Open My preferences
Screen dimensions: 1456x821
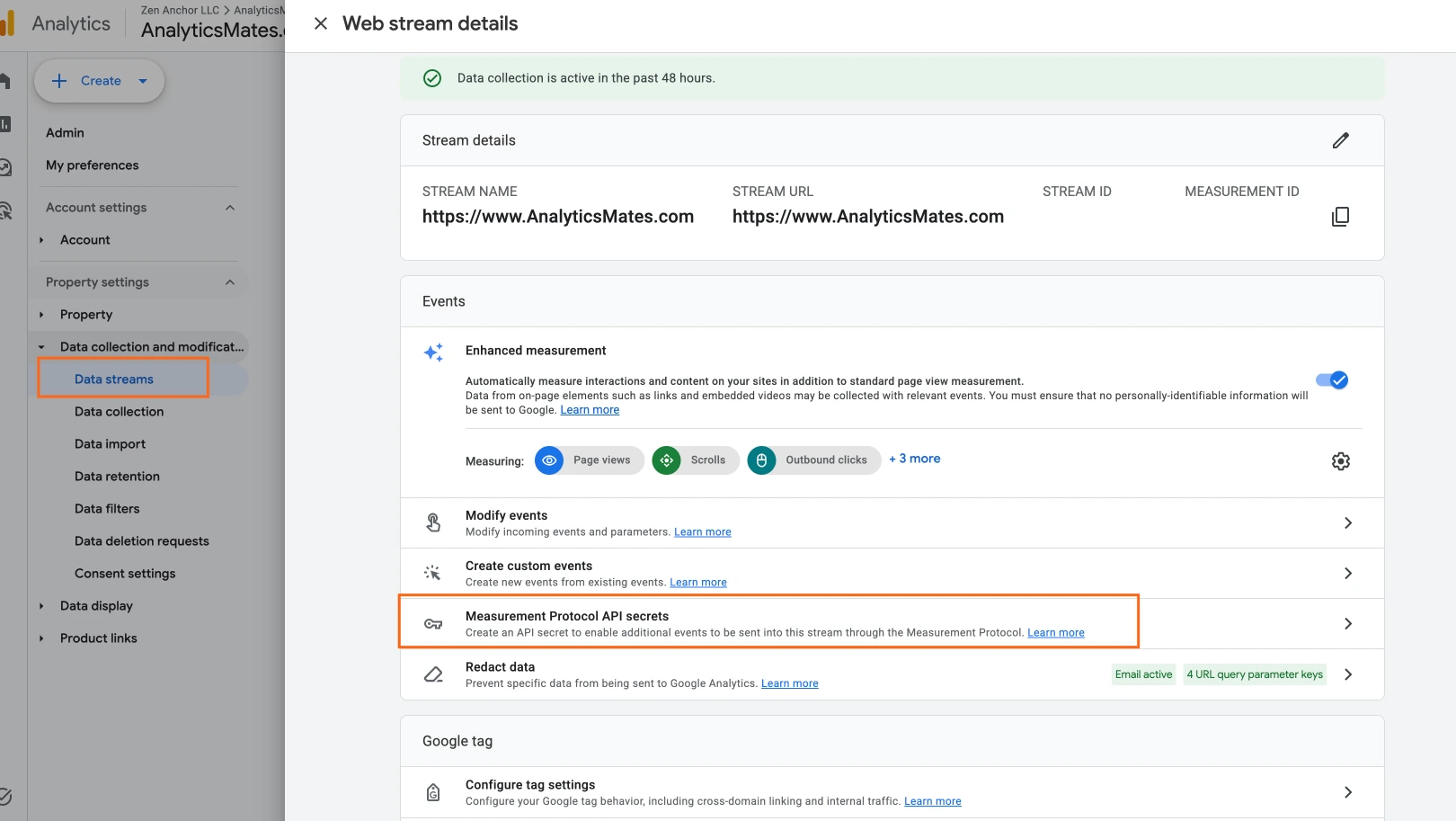[93, 165]
